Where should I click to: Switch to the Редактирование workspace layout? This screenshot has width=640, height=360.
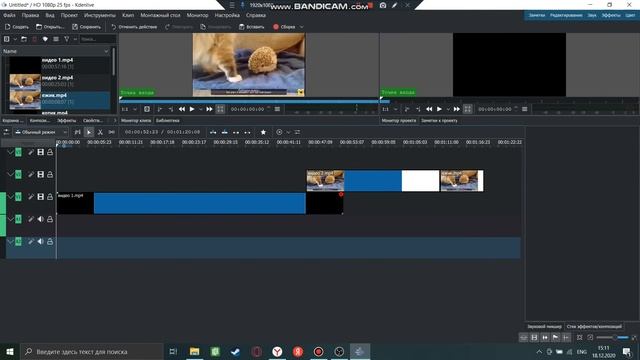[x=566, y=15]
